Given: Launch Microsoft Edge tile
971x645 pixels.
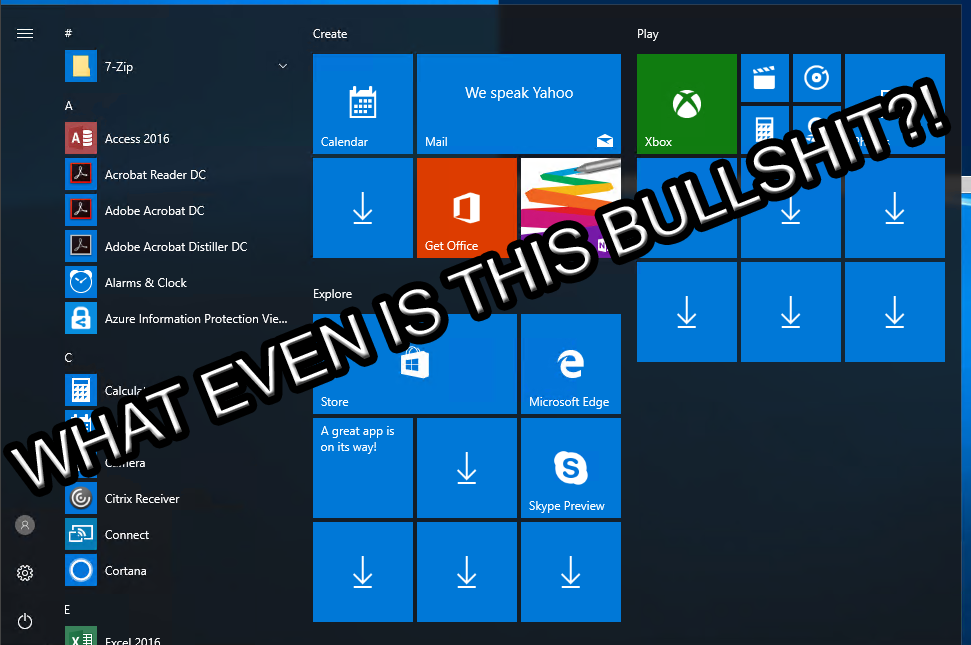Looking at the screenshot, I should (571, 363).
